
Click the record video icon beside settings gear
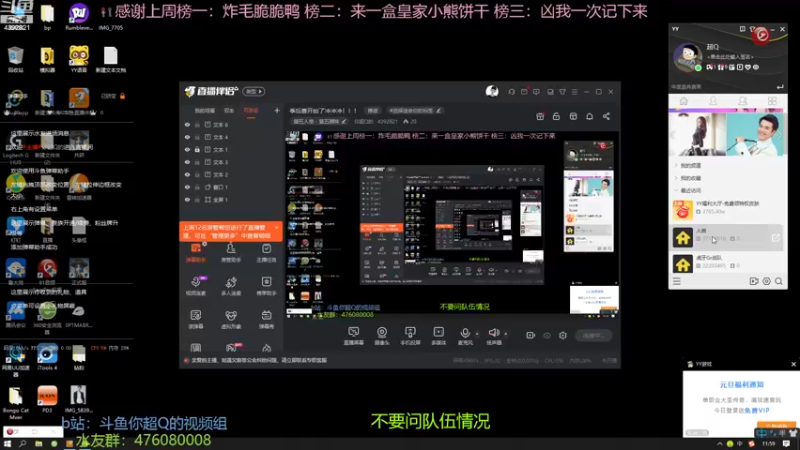pyautogui.click(x=531, y=335)
